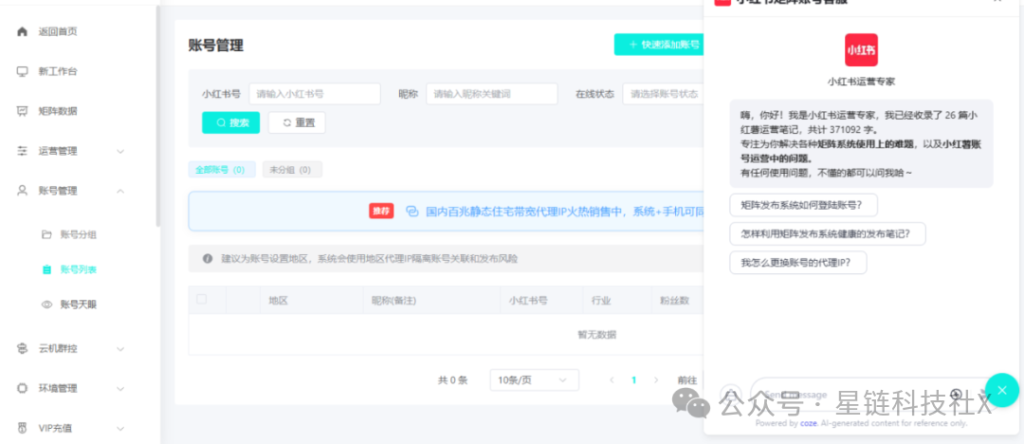The image size is (1024, 444).
Task: Collapse the 账号管理 sidebar menu
Action: click(120, 191)
